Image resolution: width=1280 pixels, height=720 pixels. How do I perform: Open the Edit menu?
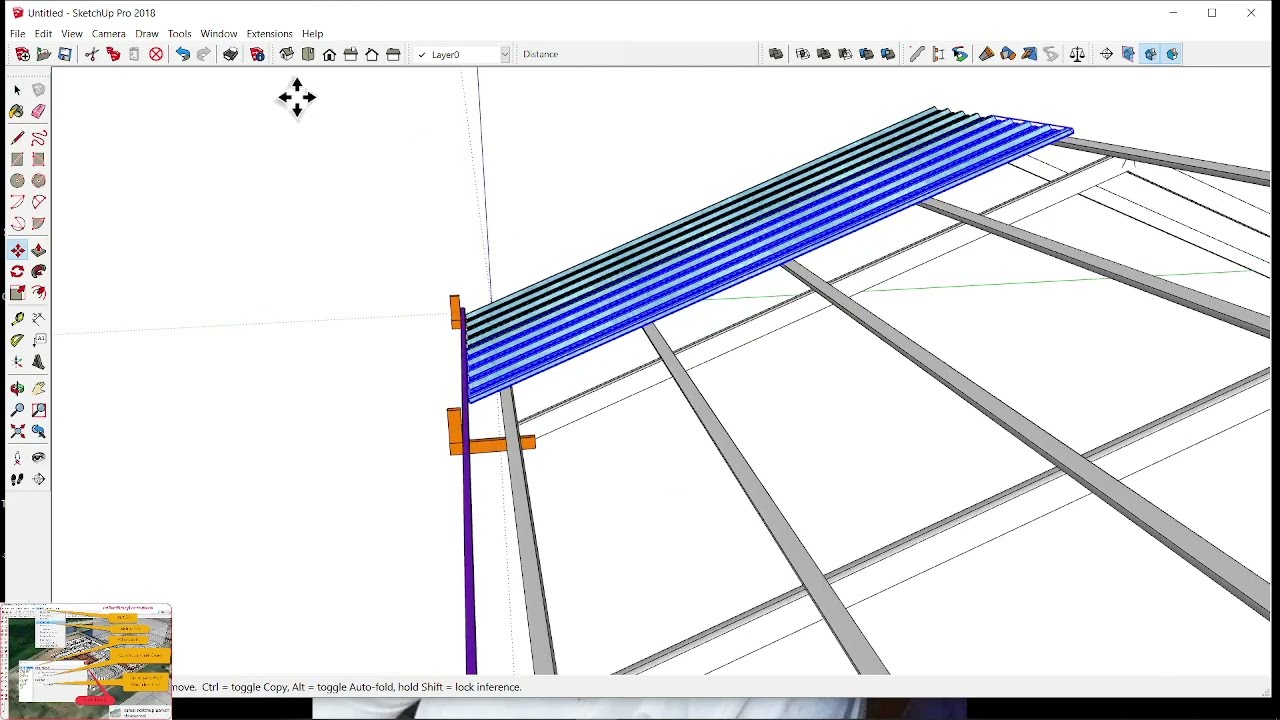coord(43,34)
